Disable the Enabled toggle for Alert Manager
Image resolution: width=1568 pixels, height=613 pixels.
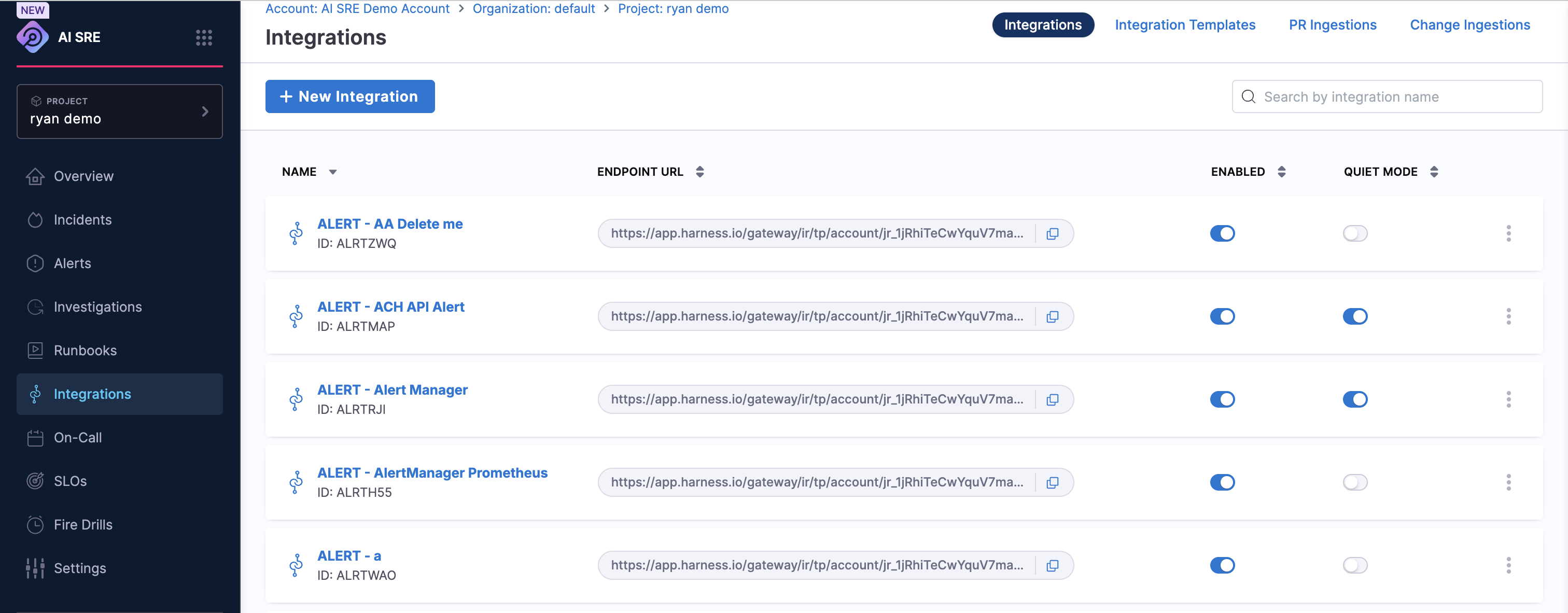1222,399
